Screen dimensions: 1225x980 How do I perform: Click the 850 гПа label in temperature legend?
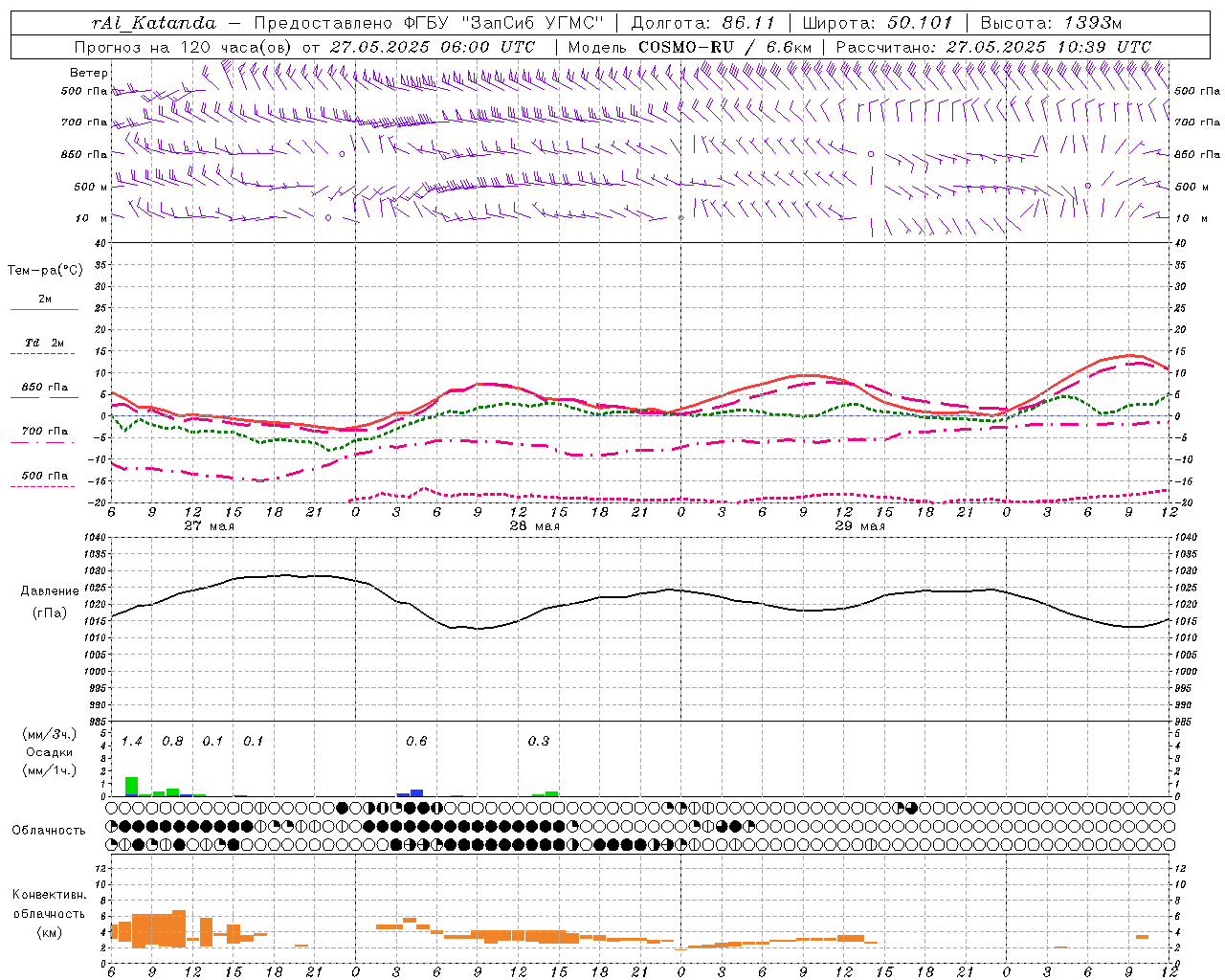point(45,388)
